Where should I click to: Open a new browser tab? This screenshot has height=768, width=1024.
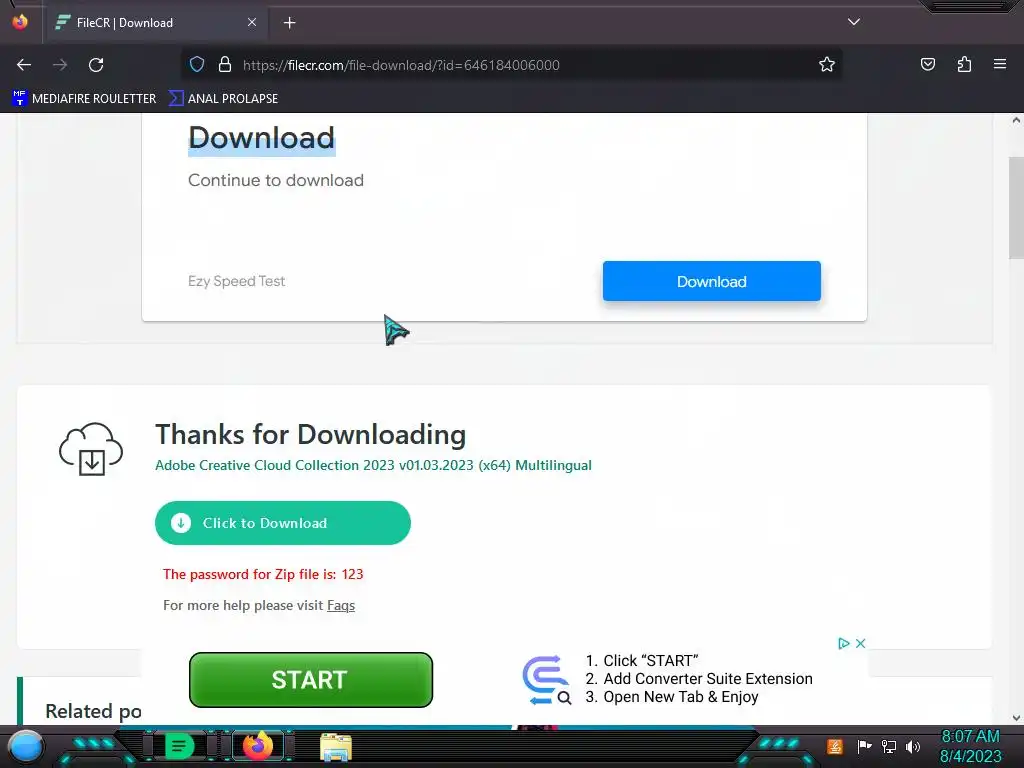290,23
